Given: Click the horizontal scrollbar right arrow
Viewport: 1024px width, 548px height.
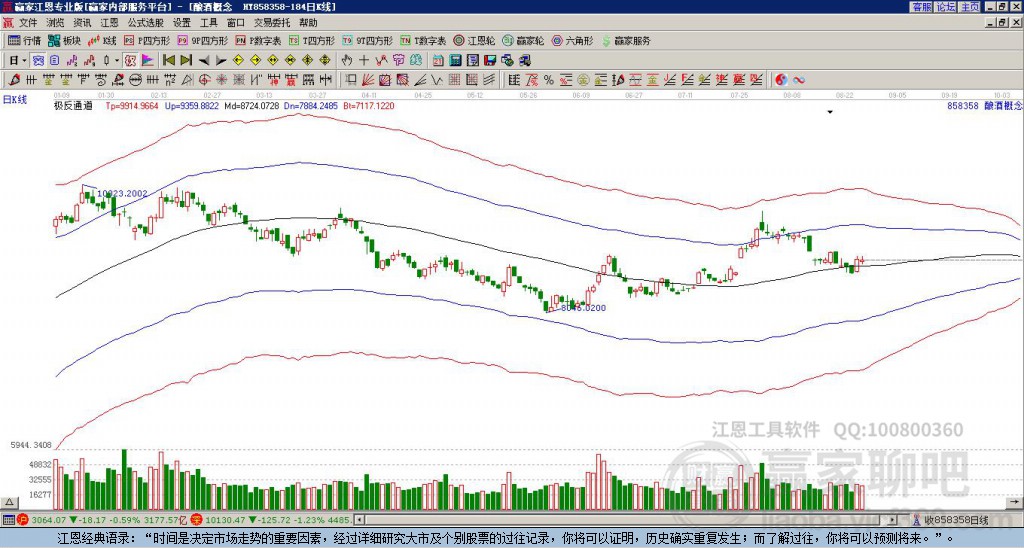Looking at the screenshot, I should [x=893, y=520].
